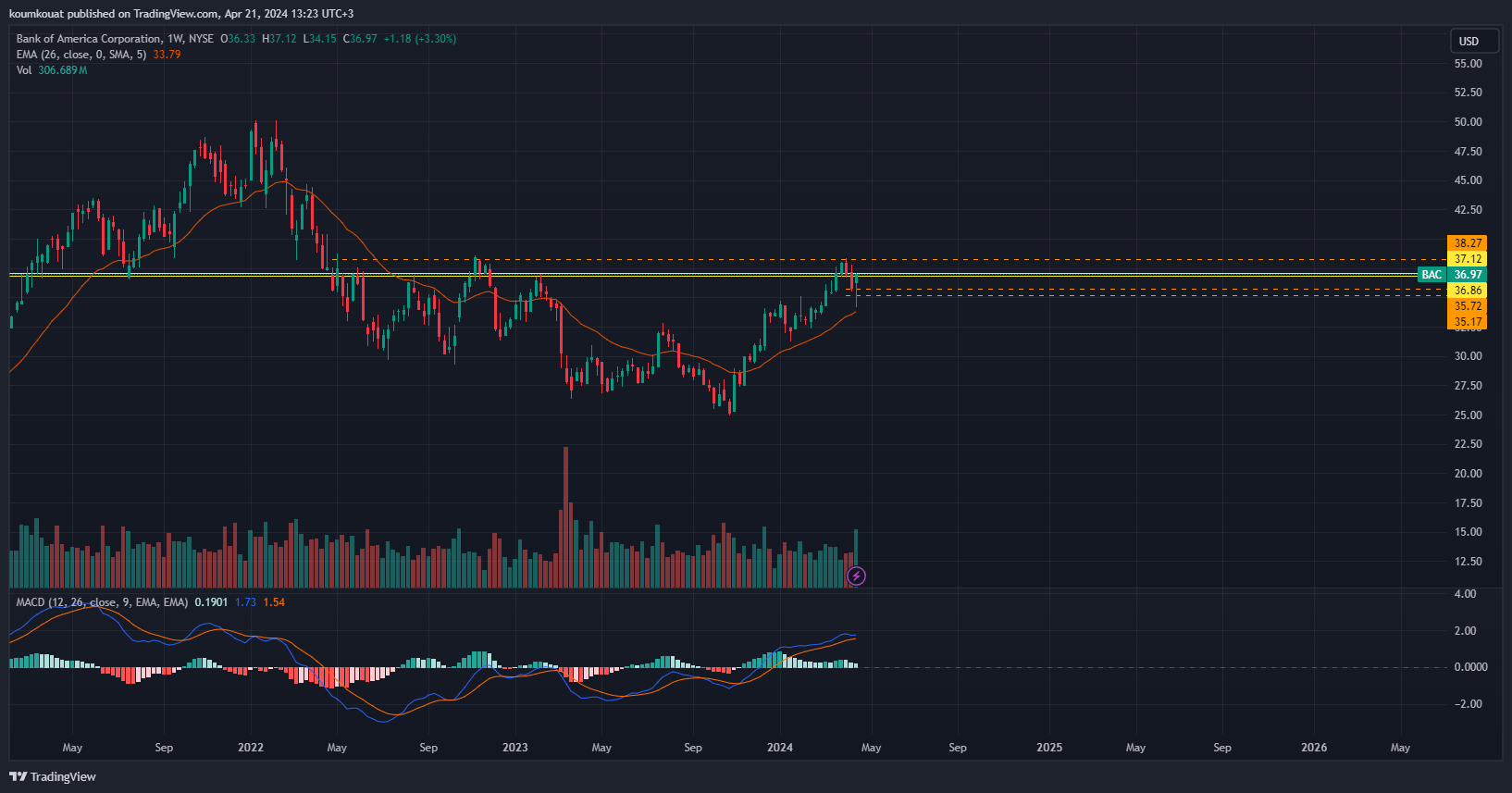Click the high value H37.12
The height and width of the screenshot is (793, 1512).
tap(279, 39)
